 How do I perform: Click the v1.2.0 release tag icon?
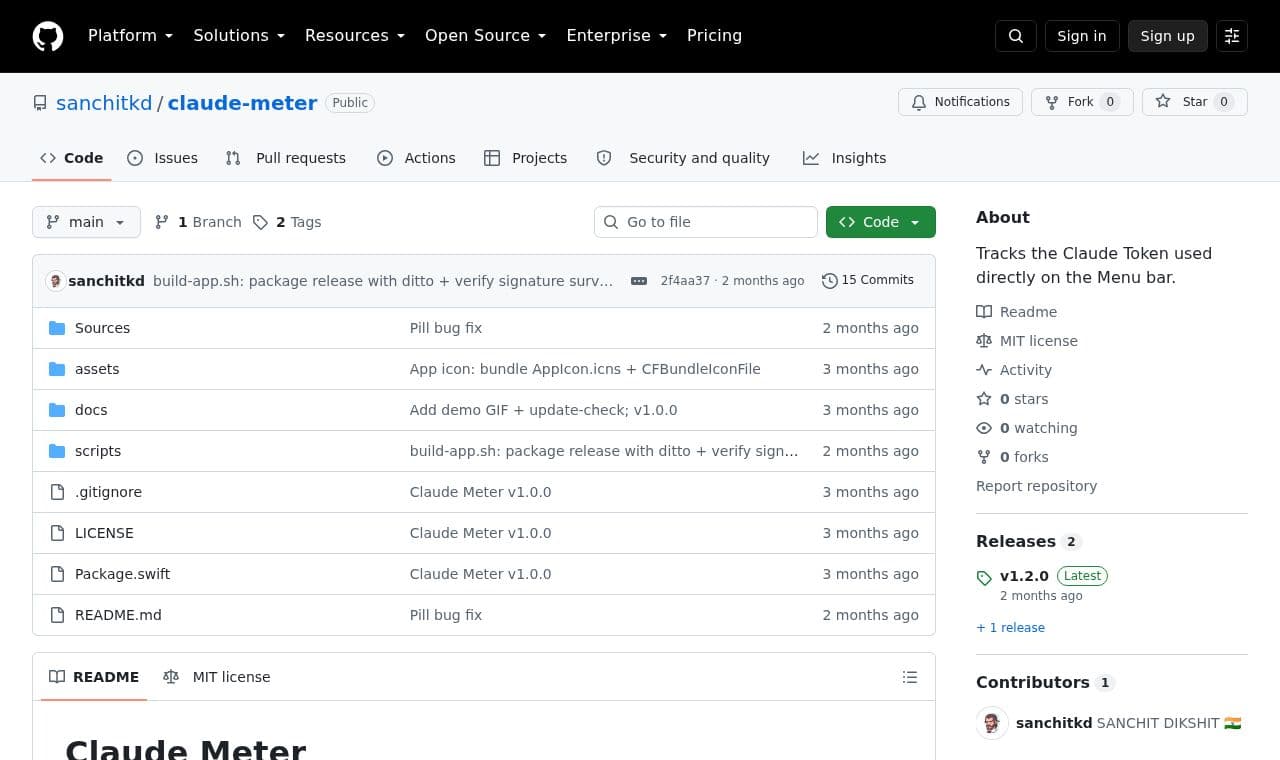tap(984, 578)
